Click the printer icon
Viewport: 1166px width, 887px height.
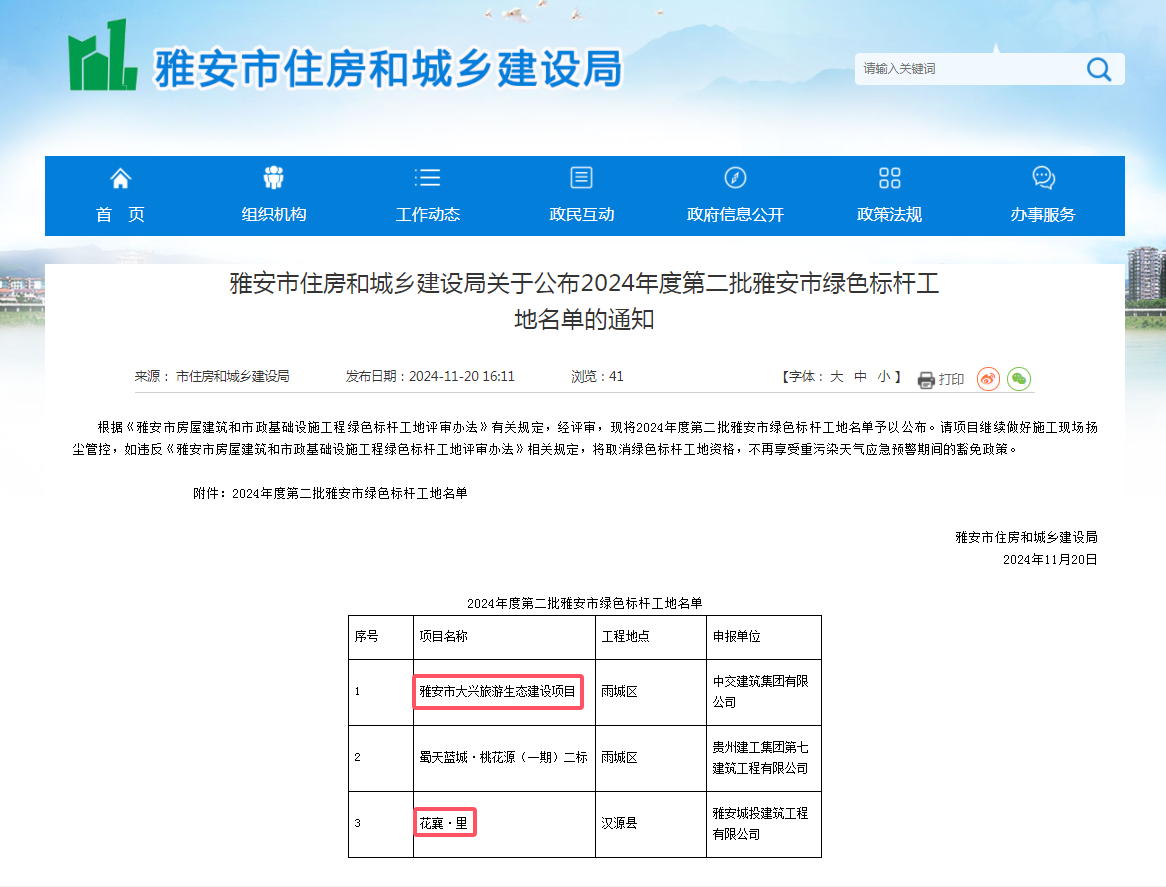926,380
